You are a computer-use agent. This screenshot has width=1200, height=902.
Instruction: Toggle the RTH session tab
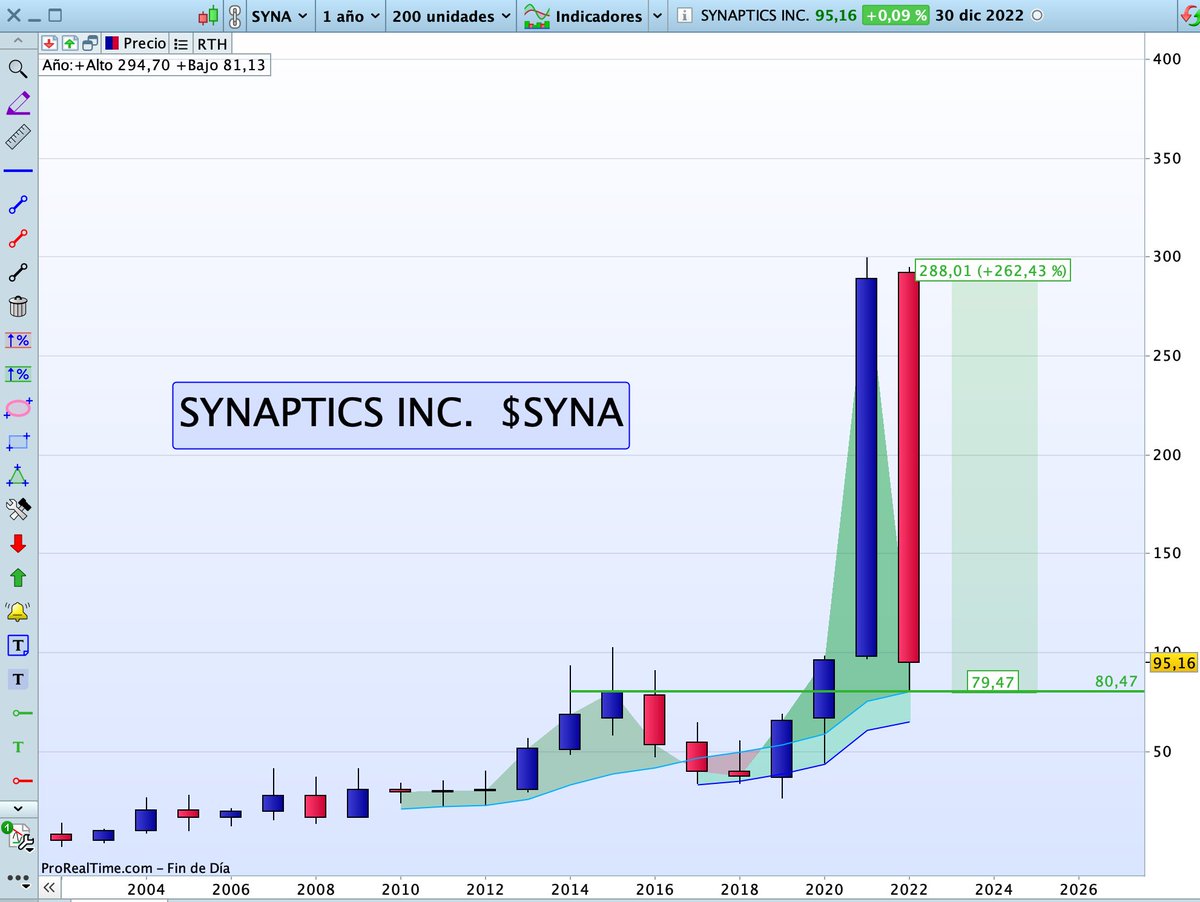pos(211,43)
